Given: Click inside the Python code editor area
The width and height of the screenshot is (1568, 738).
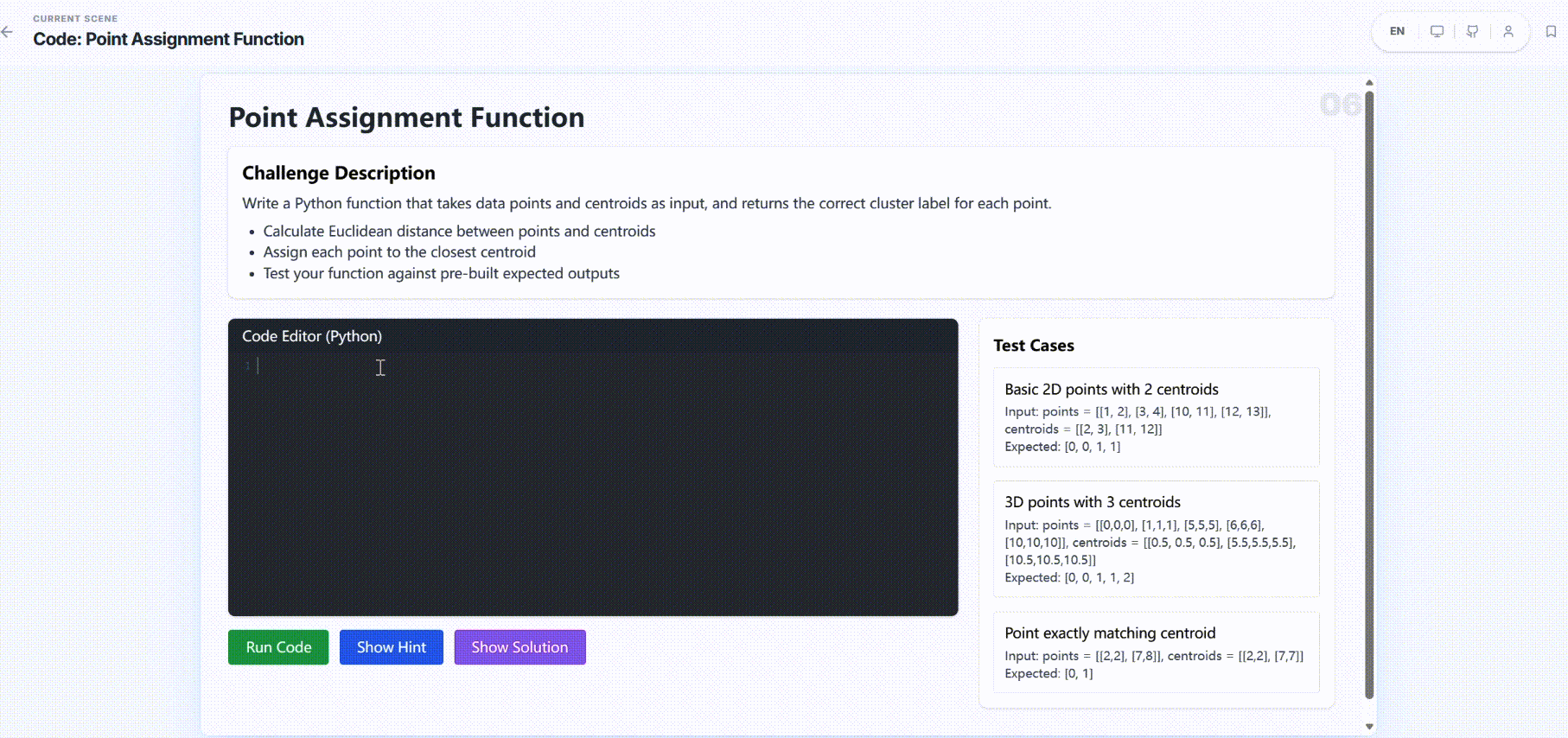Looking at the screenshot, I should (x=593, y=484).
